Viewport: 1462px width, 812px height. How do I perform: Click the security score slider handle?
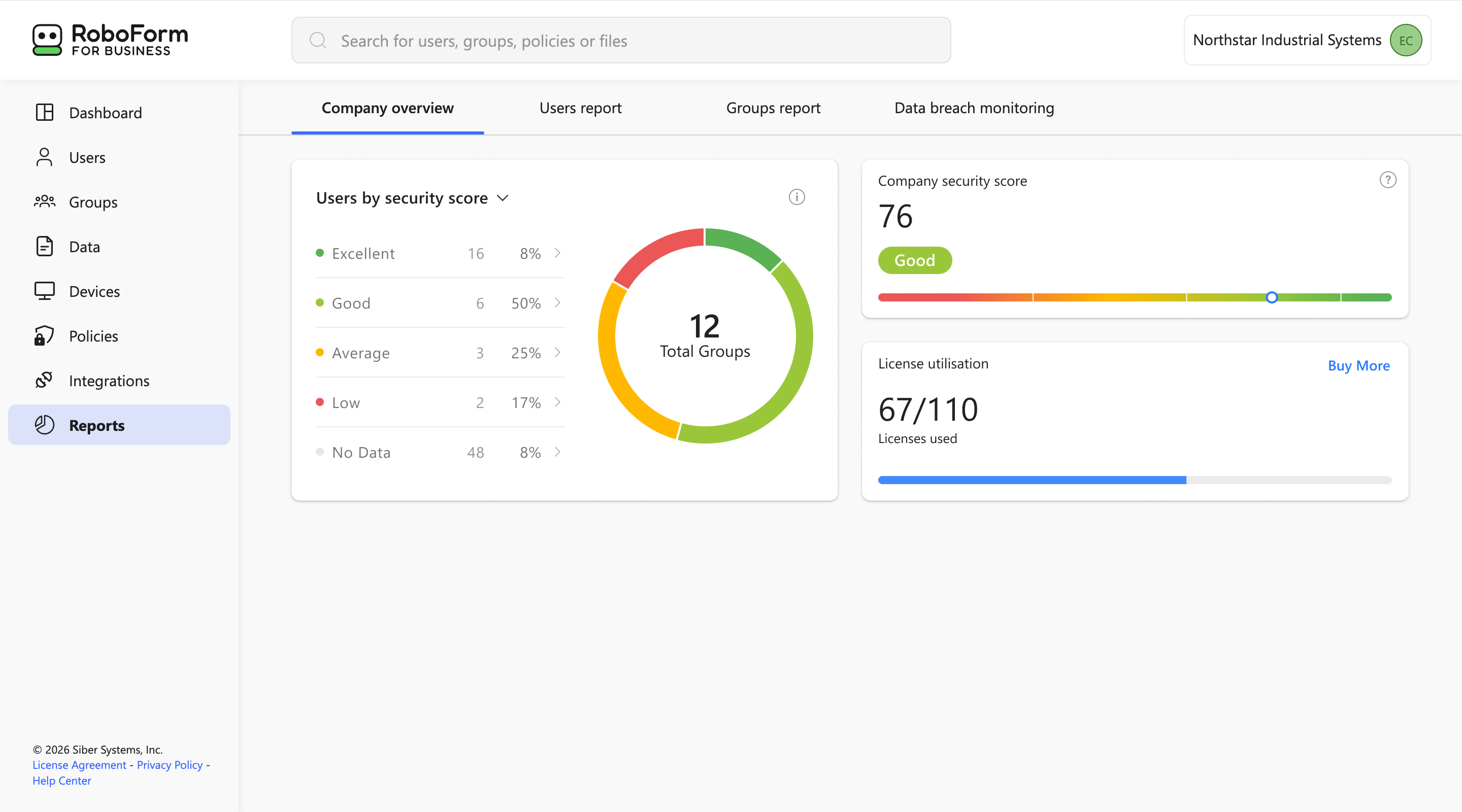(1272, 297)
